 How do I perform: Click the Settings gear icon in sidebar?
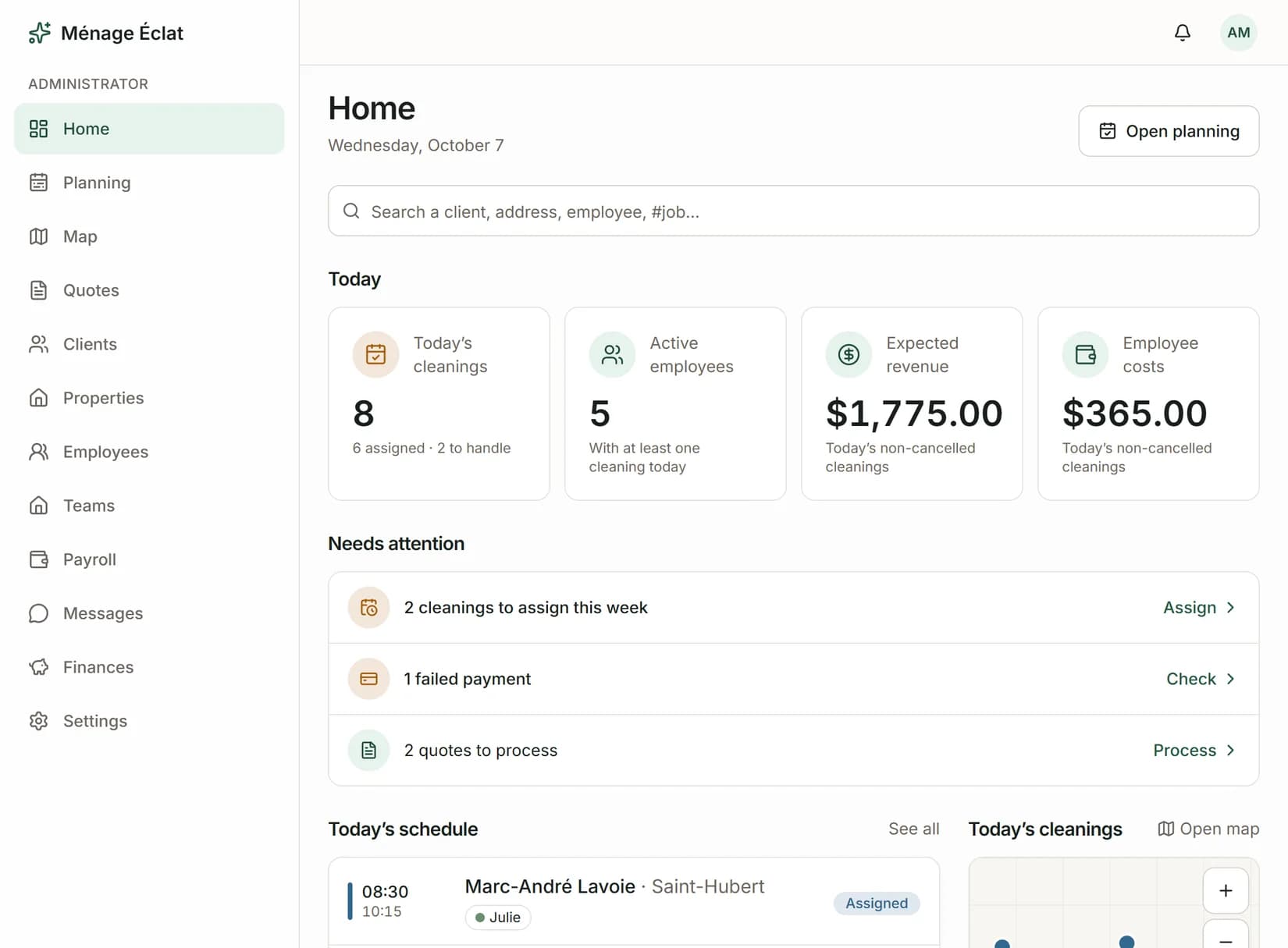pos(38,721)
